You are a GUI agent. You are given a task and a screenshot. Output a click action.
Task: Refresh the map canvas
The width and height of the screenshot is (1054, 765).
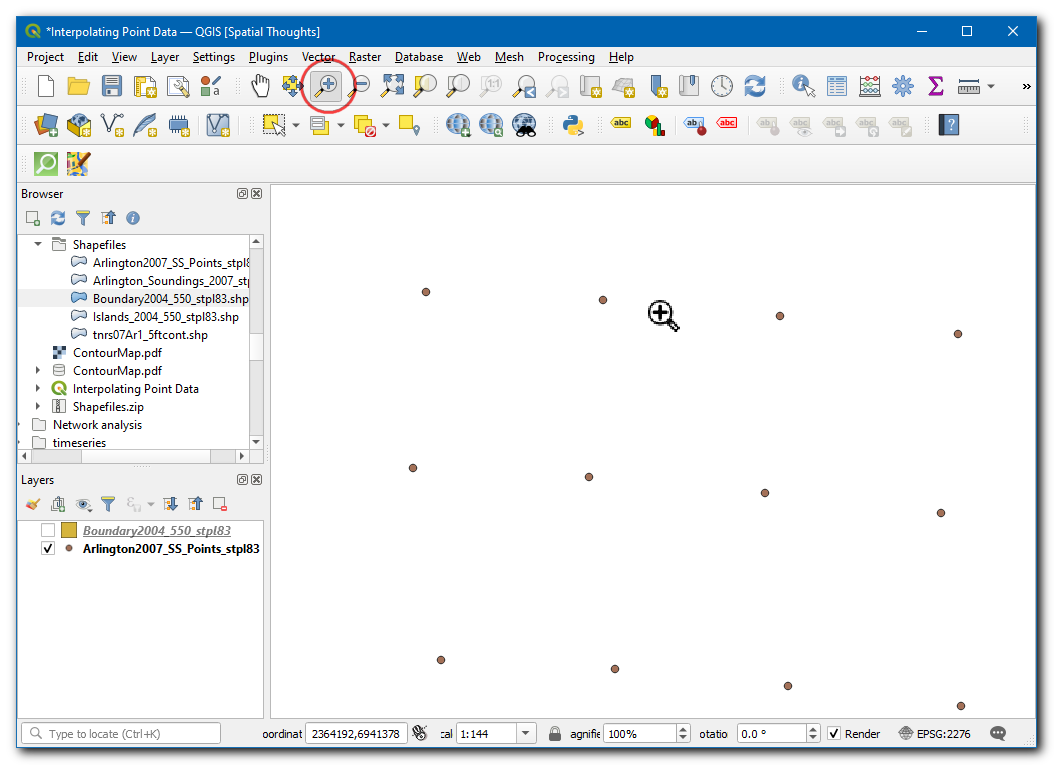point(755,86)
